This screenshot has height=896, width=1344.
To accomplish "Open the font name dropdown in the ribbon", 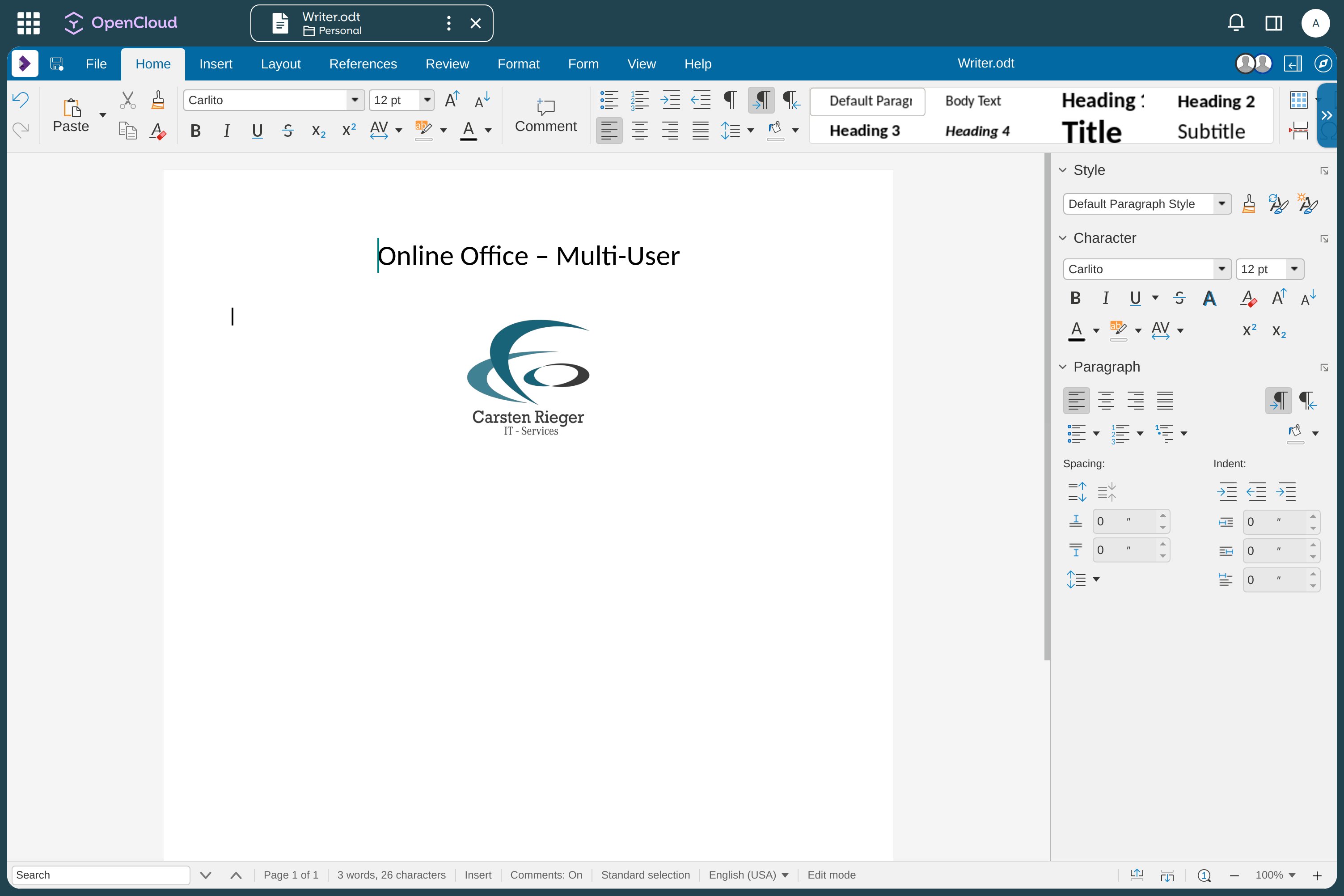I will click(x=355, y=100).
